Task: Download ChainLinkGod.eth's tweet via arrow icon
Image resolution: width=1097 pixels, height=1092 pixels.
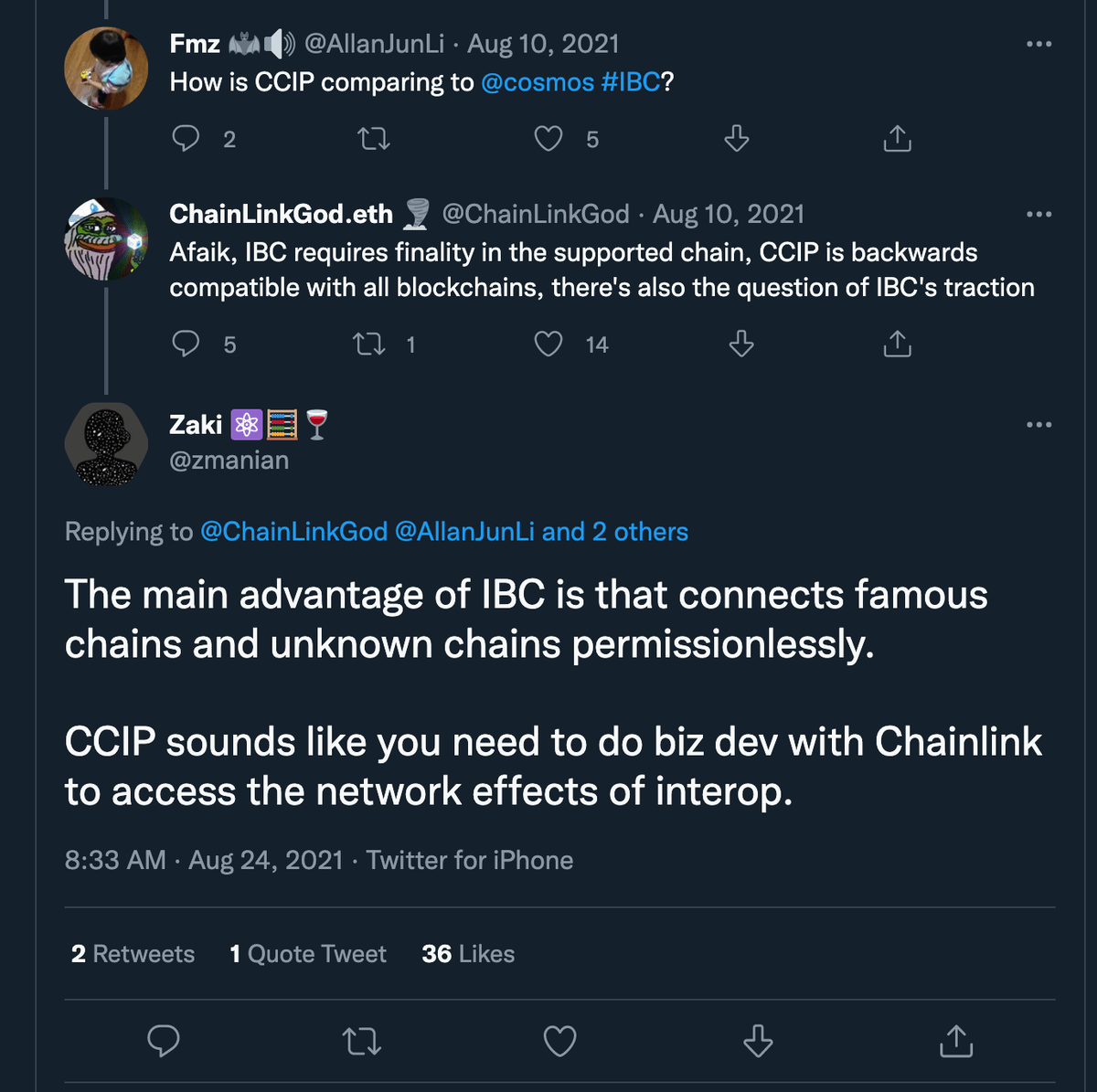Action: pyautogui.click(x=740, y=345)
